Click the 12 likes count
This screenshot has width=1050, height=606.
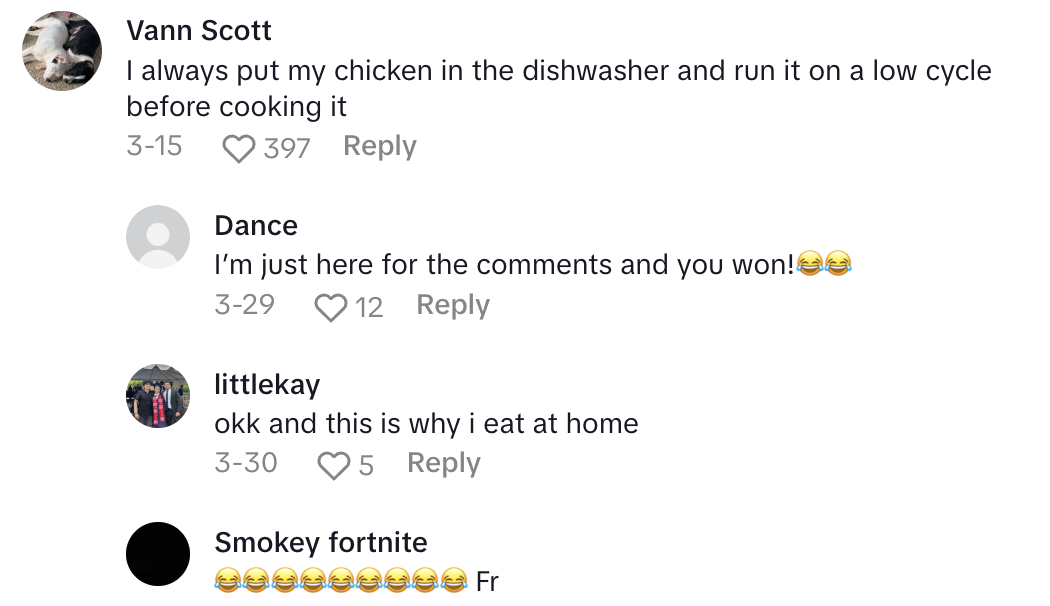point(369,307)
